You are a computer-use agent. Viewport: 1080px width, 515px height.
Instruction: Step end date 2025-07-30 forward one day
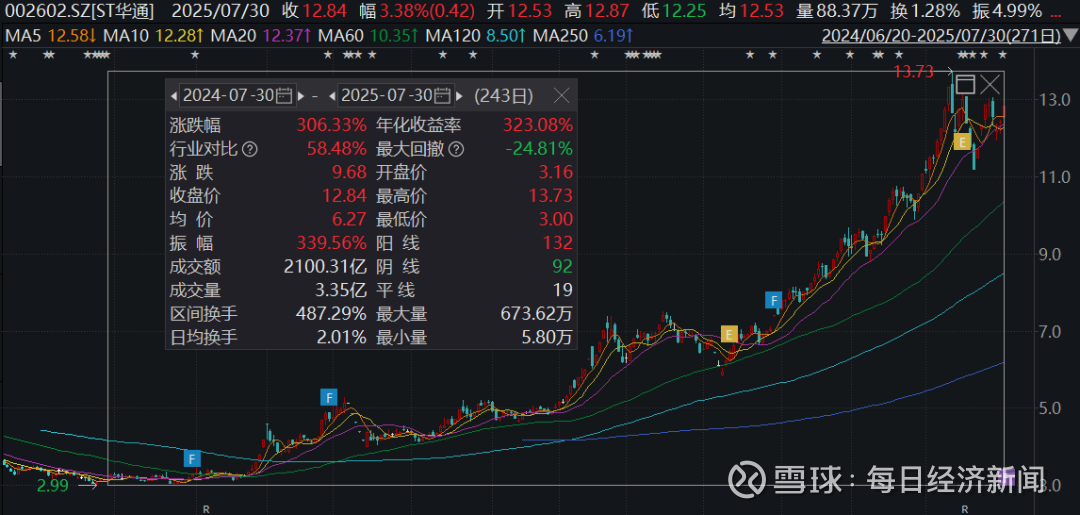pyautogui.click(x=460, y=96)
